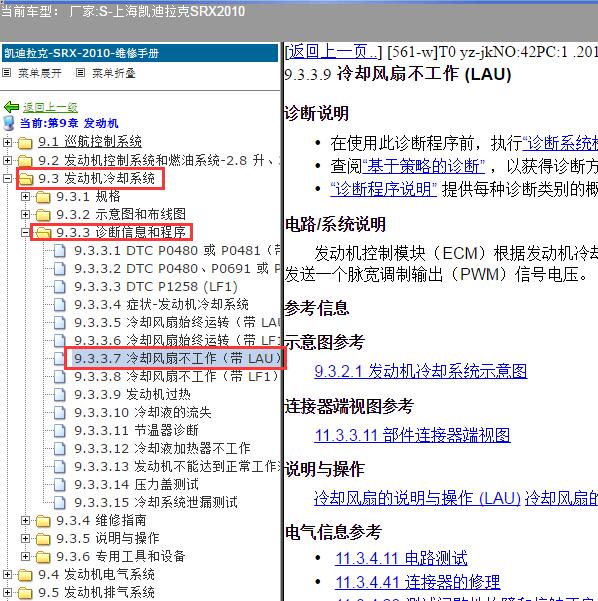Click page icon of 9.3.3.9 发动机过热
Screen dimensions: 598x601
click(x=59, y=394)
